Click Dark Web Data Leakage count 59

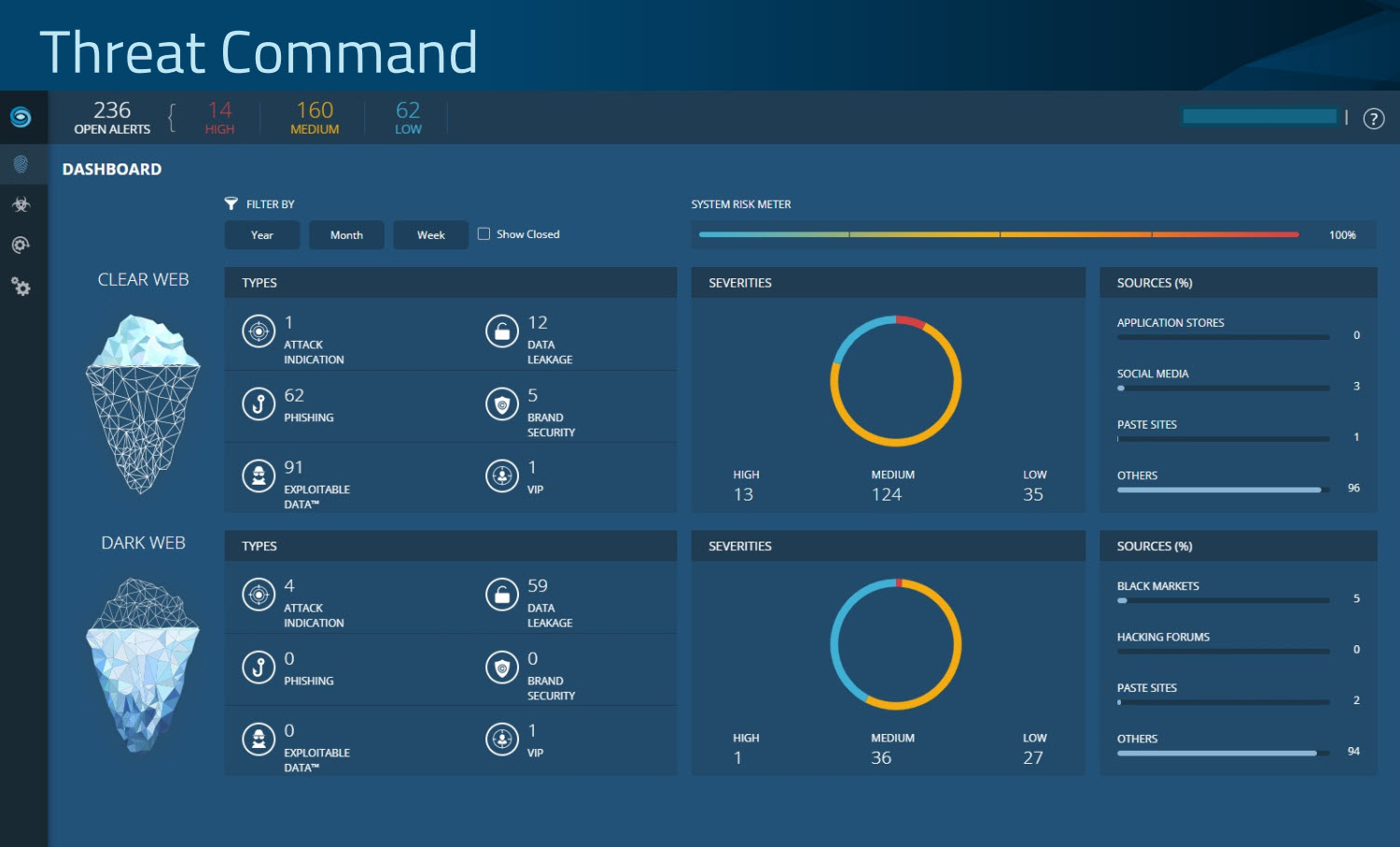click(538, 586)
